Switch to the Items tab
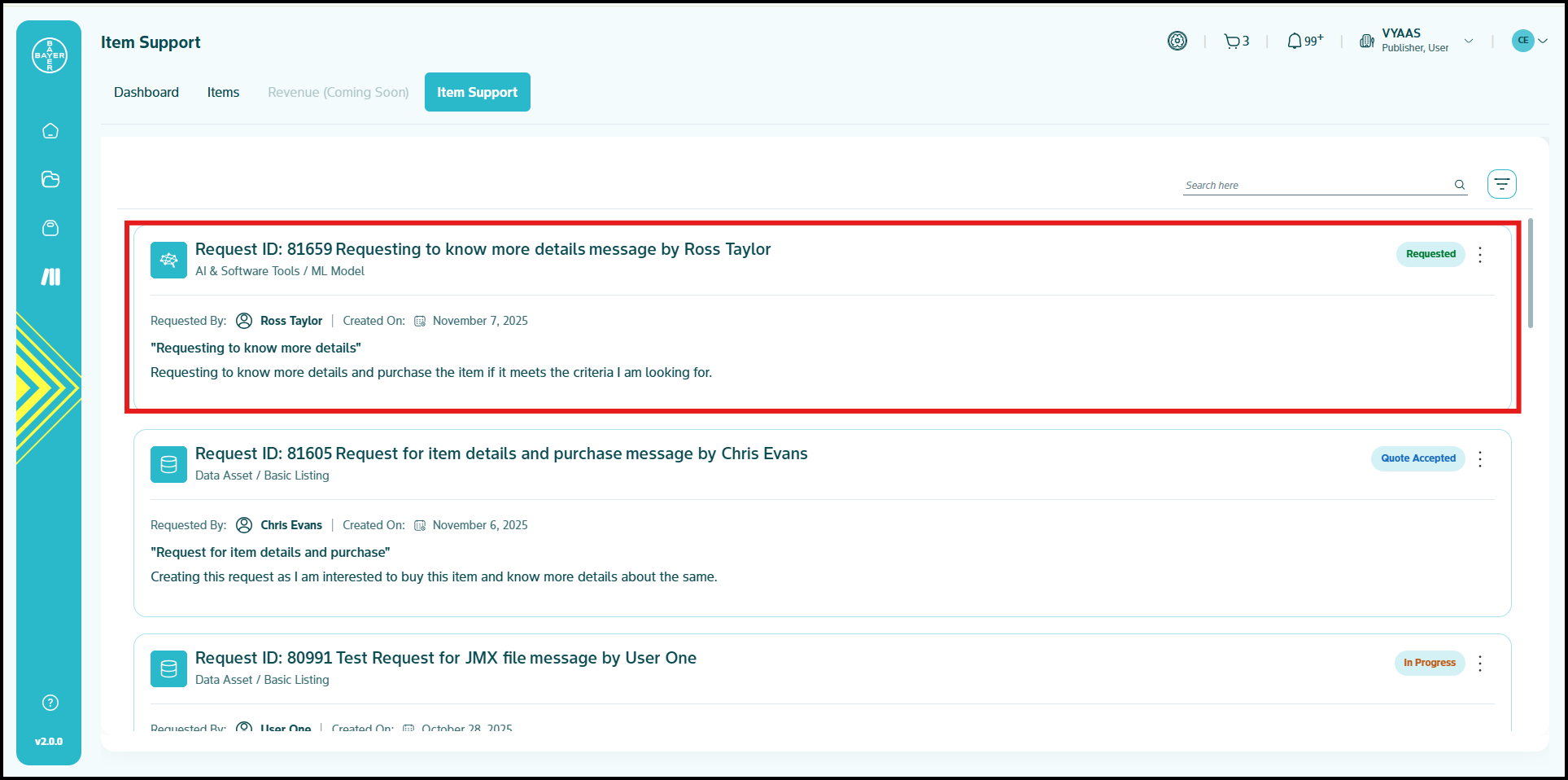Screen dimensions: 1568x780 click(223, 93)
